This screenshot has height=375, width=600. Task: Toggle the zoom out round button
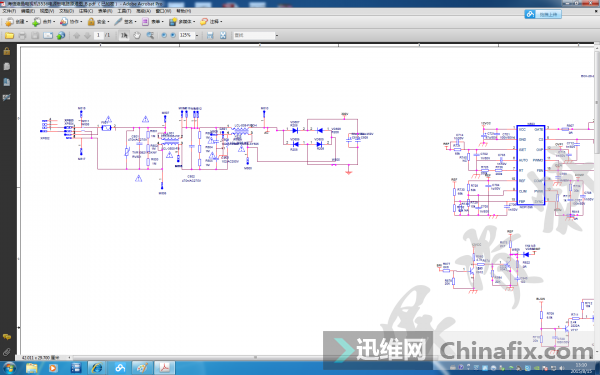coord(164,35)
